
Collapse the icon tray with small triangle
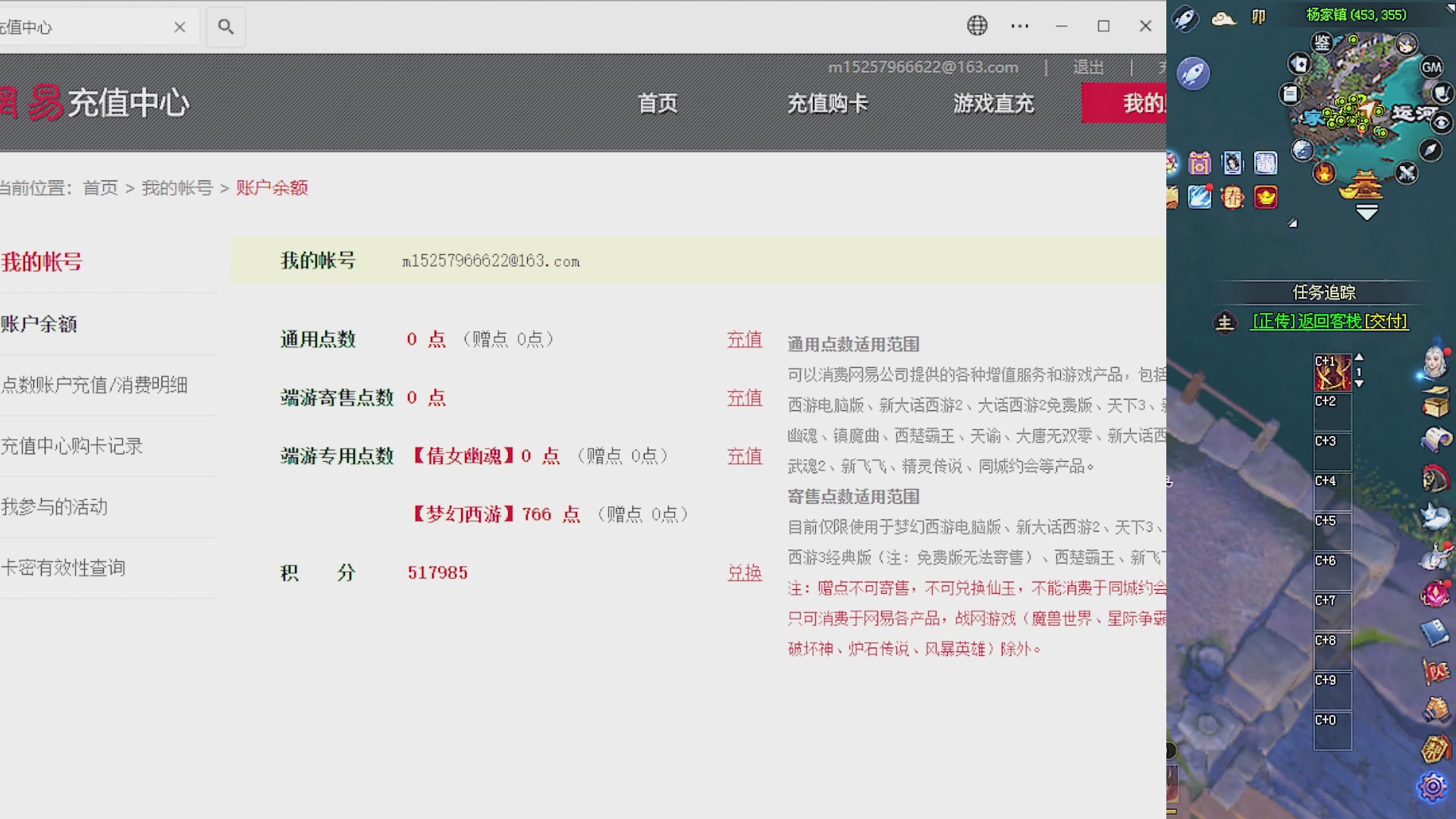(x=1293, y=224)
